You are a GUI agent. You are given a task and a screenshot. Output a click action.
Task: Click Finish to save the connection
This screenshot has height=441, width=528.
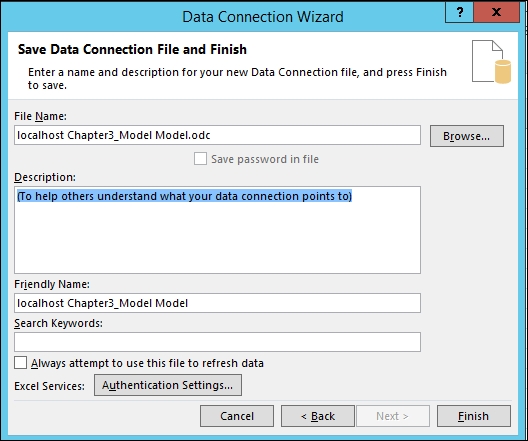(x=474, y=416)
